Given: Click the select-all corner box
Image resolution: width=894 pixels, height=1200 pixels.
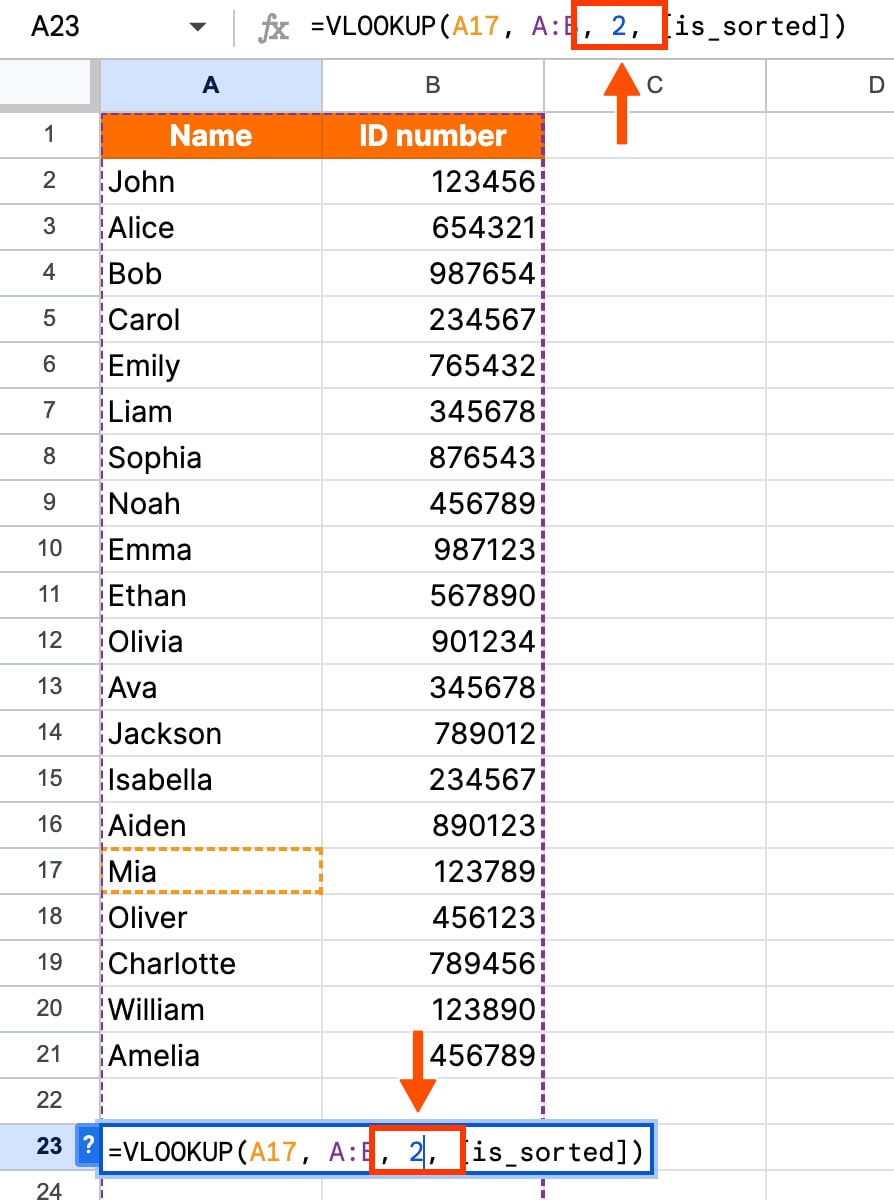Looking at the screenshot, I should coord(49,86).
